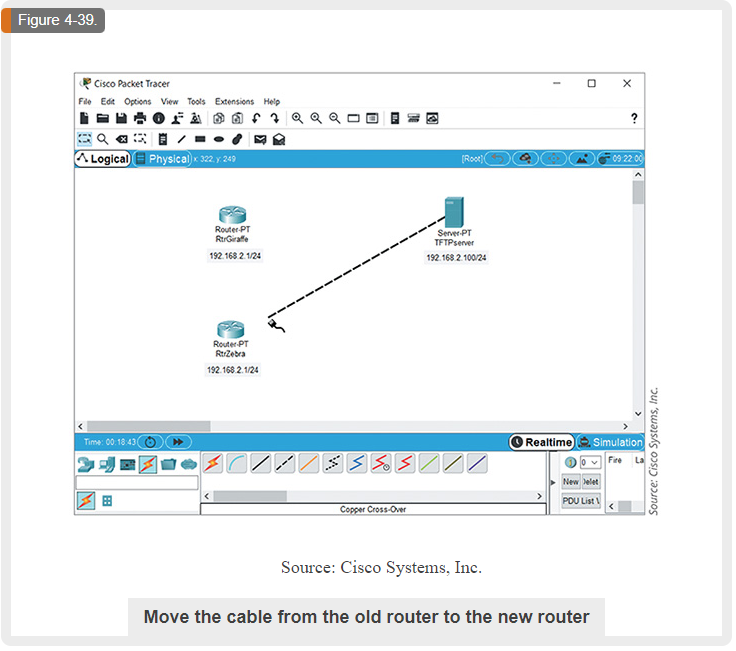Click the cable list horizontal scrollbar
The height and width of the screenshot is (651, 736).
point(250,497)
